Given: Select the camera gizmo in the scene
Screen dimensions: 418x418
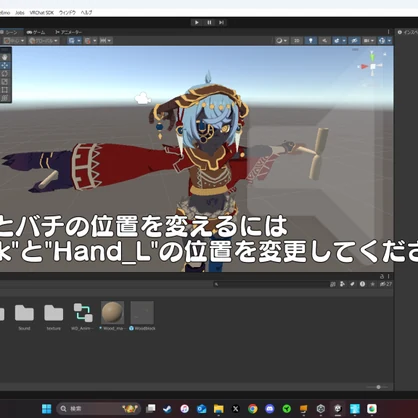Looking at the screenshot, I should tap(143, 98).
